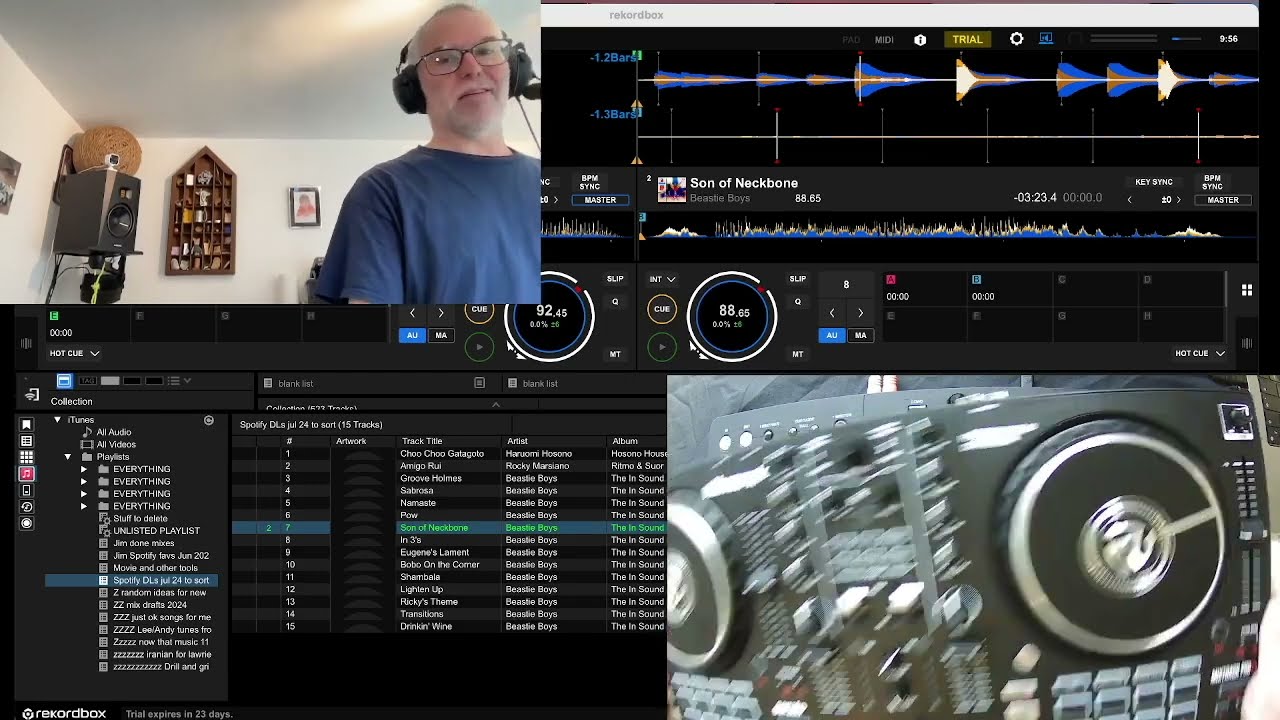The height and width of the screenshot is (720, 1280).
Task: Toggle deck 2 master tempo MT
Action: coord(798,354)
